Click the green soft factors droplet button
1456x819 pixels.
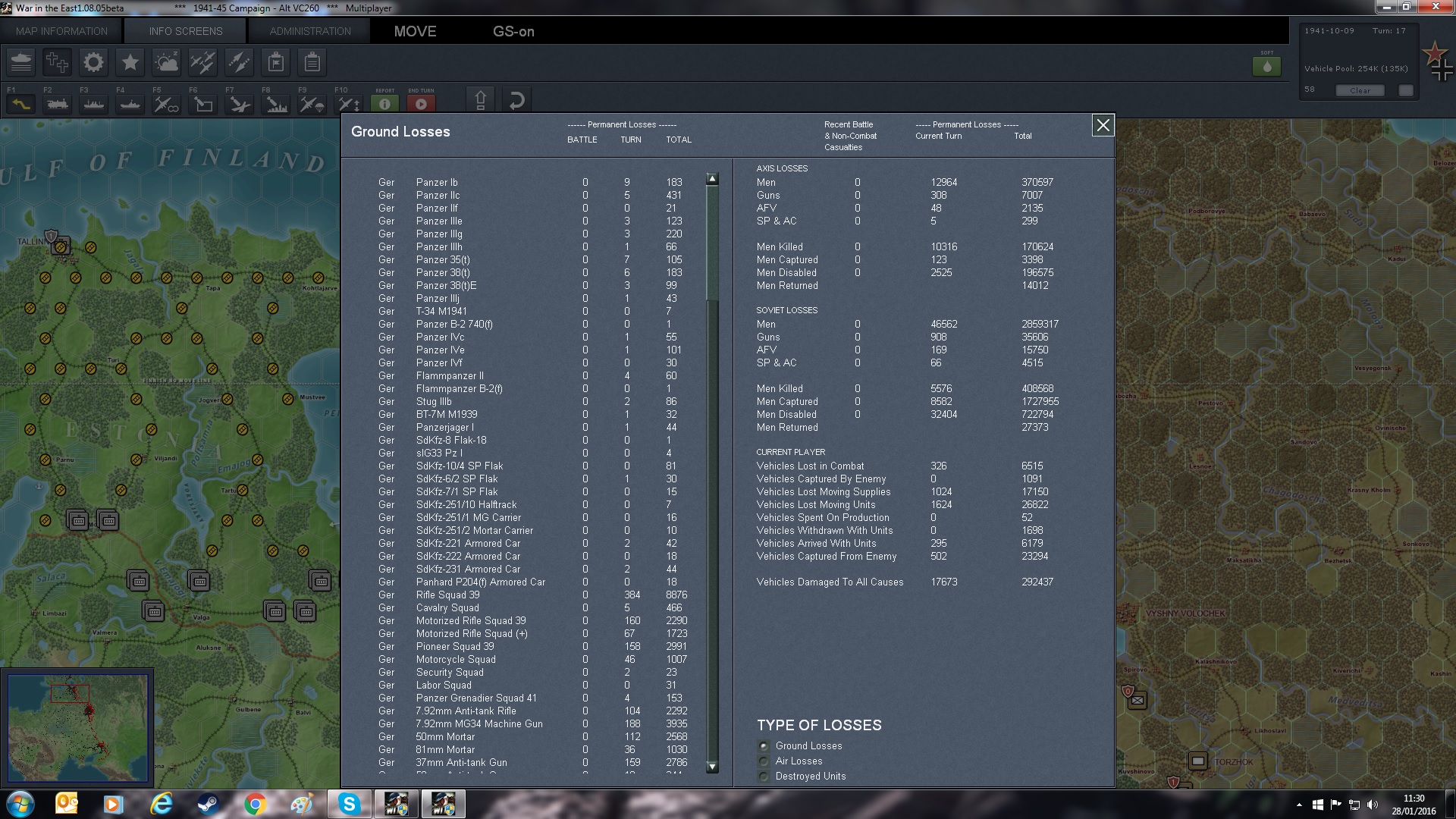coord(1266,66)
